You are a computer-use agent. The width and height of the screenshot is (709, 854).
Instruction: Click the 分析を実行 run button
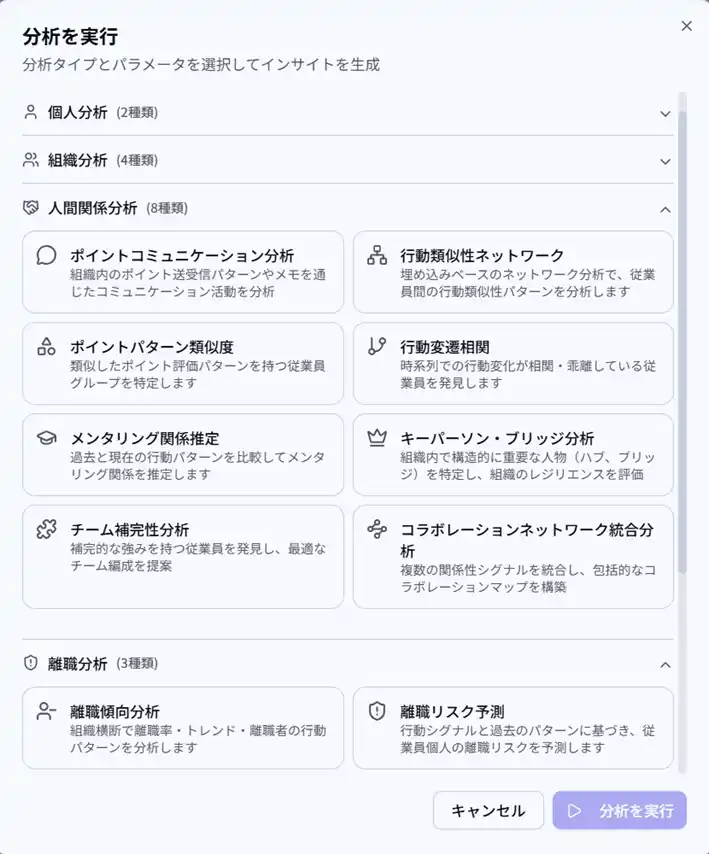(619, 810)
